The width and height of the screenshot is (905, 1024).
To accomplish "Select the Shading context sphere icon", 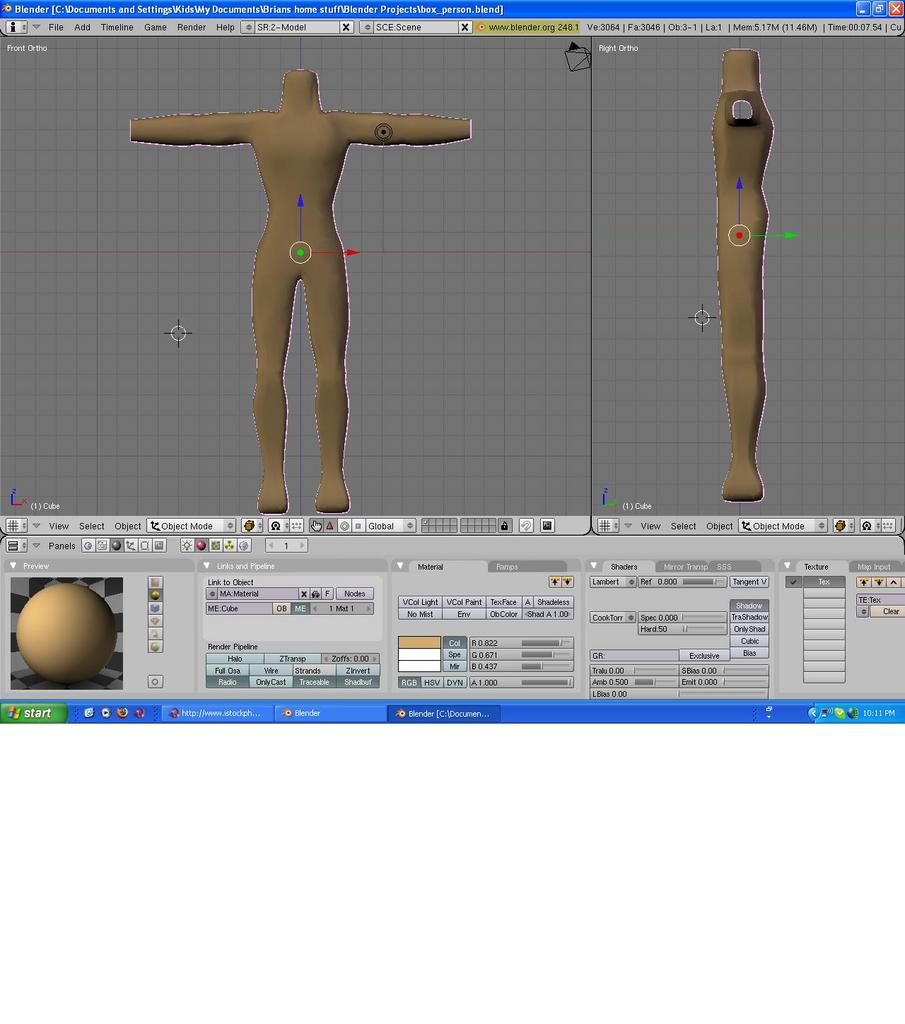I will (116, 546).
